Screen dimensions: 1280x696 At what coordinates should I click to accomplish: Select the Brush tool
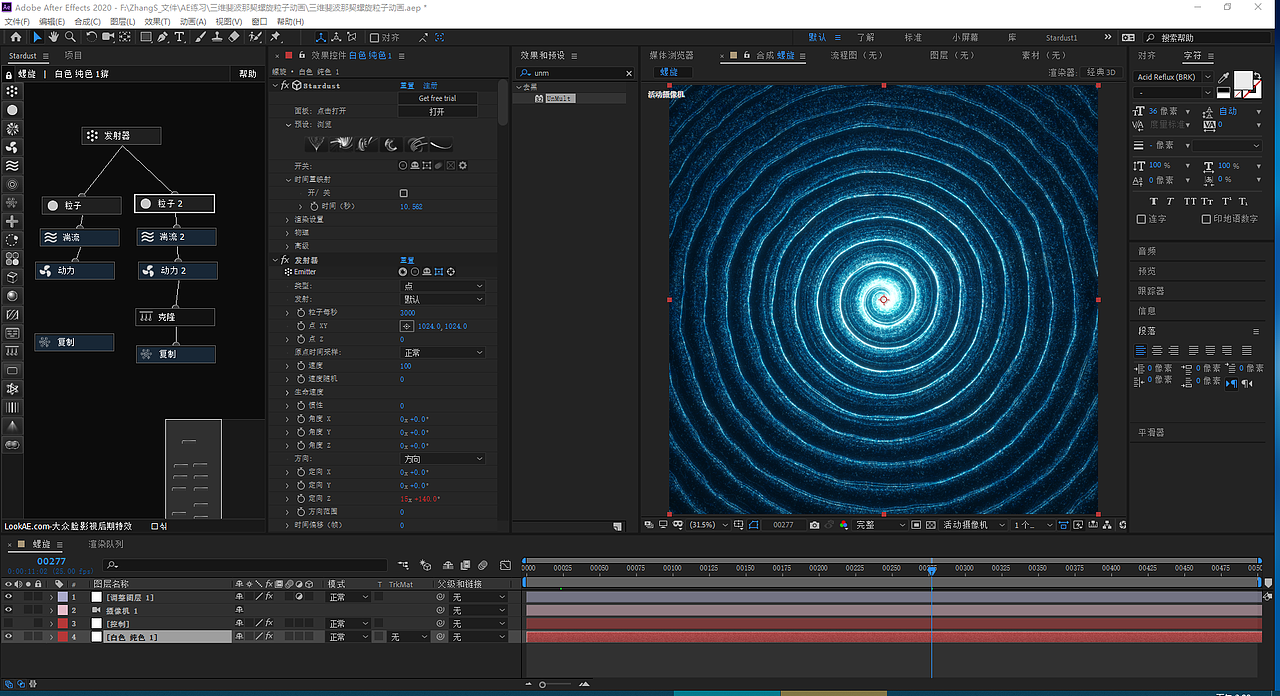pyautogui.click(x=201, y=37)
